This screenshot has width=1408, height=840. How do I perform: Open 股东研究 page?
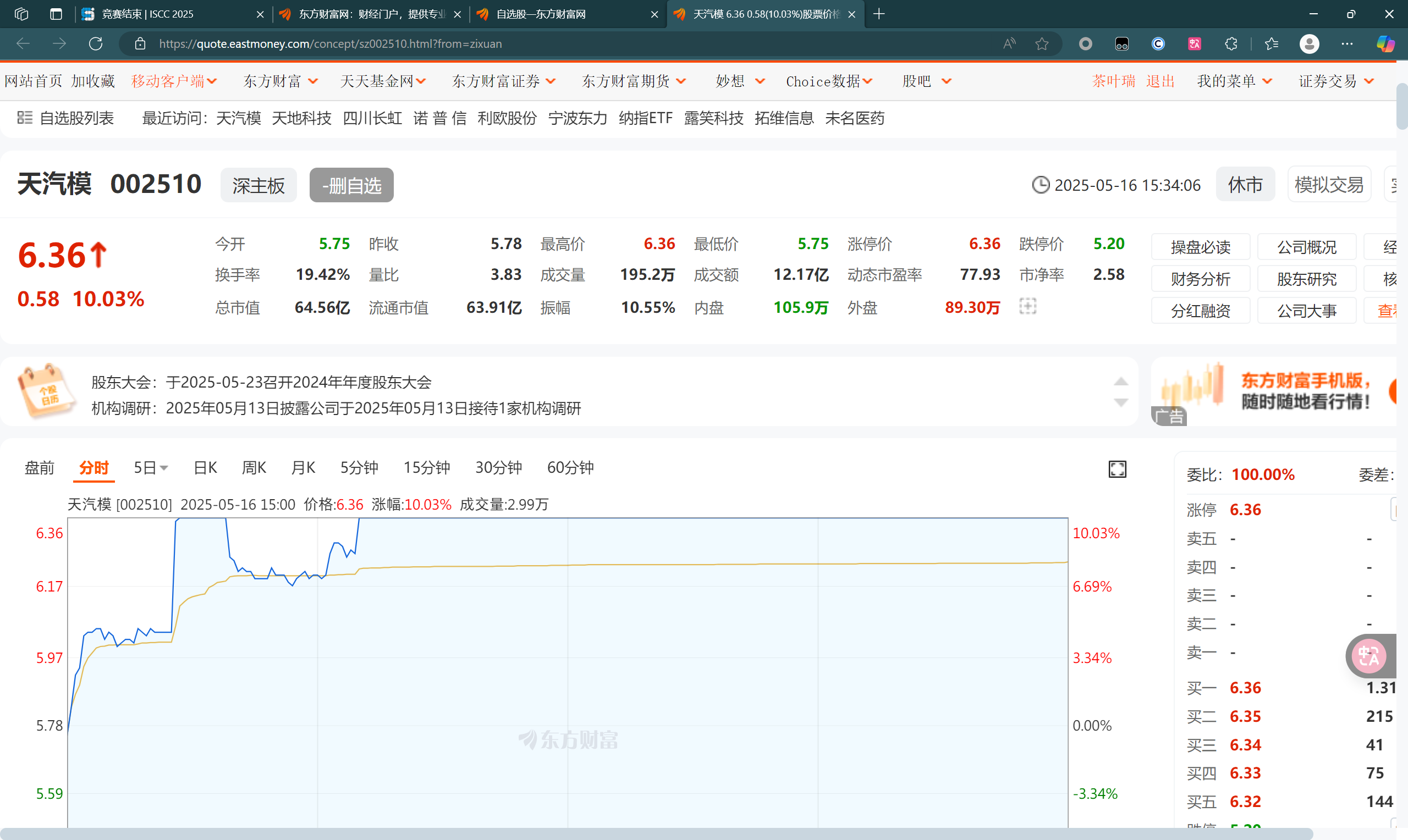(1307, 279)
